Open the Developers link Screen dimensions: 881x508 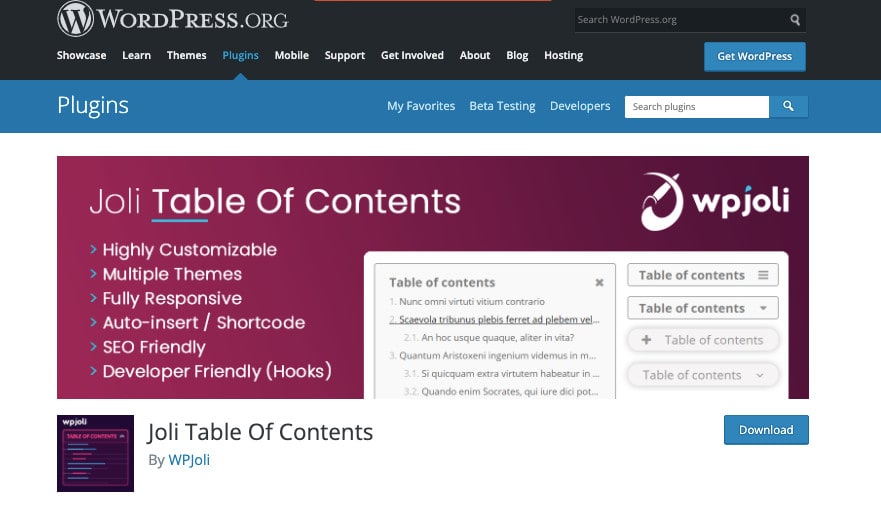click(x=580, y=106)
